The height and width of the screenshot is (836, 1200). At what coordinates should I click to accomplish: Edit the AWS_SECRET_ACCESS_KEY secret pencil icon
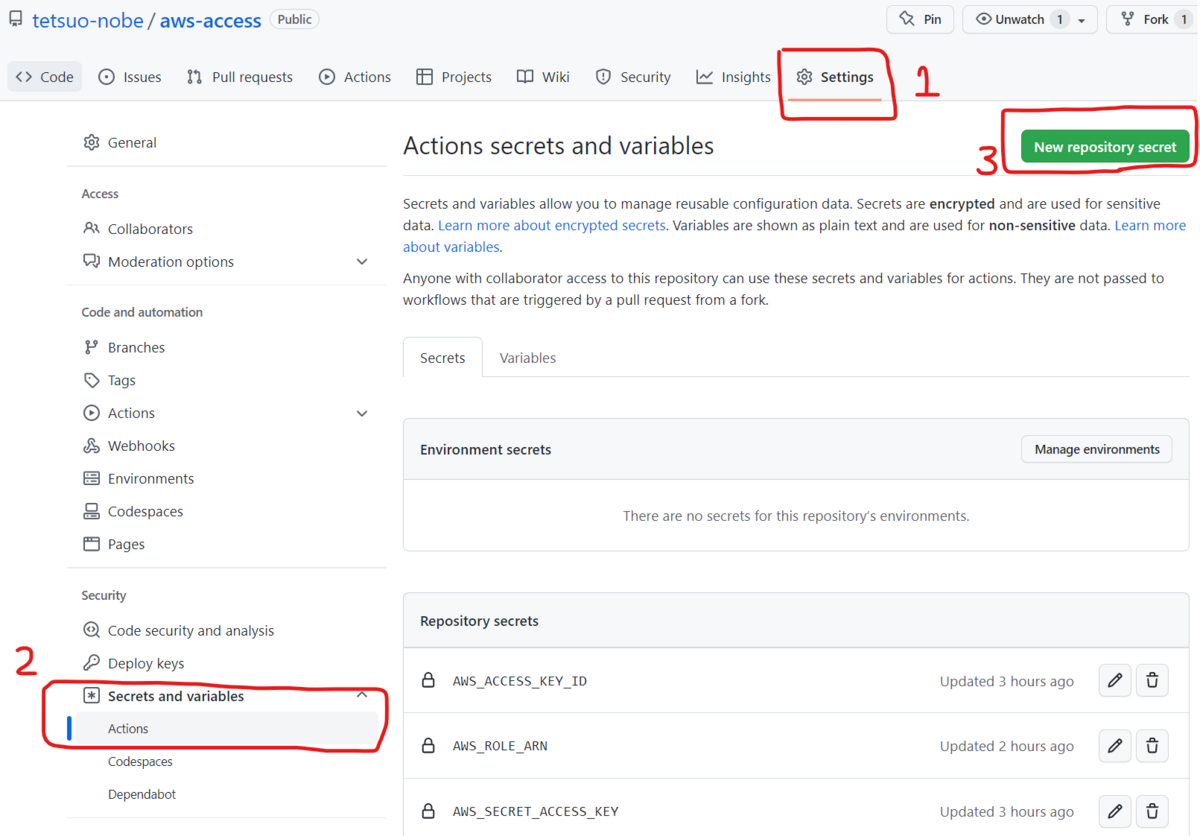[x=1115, y=811]
